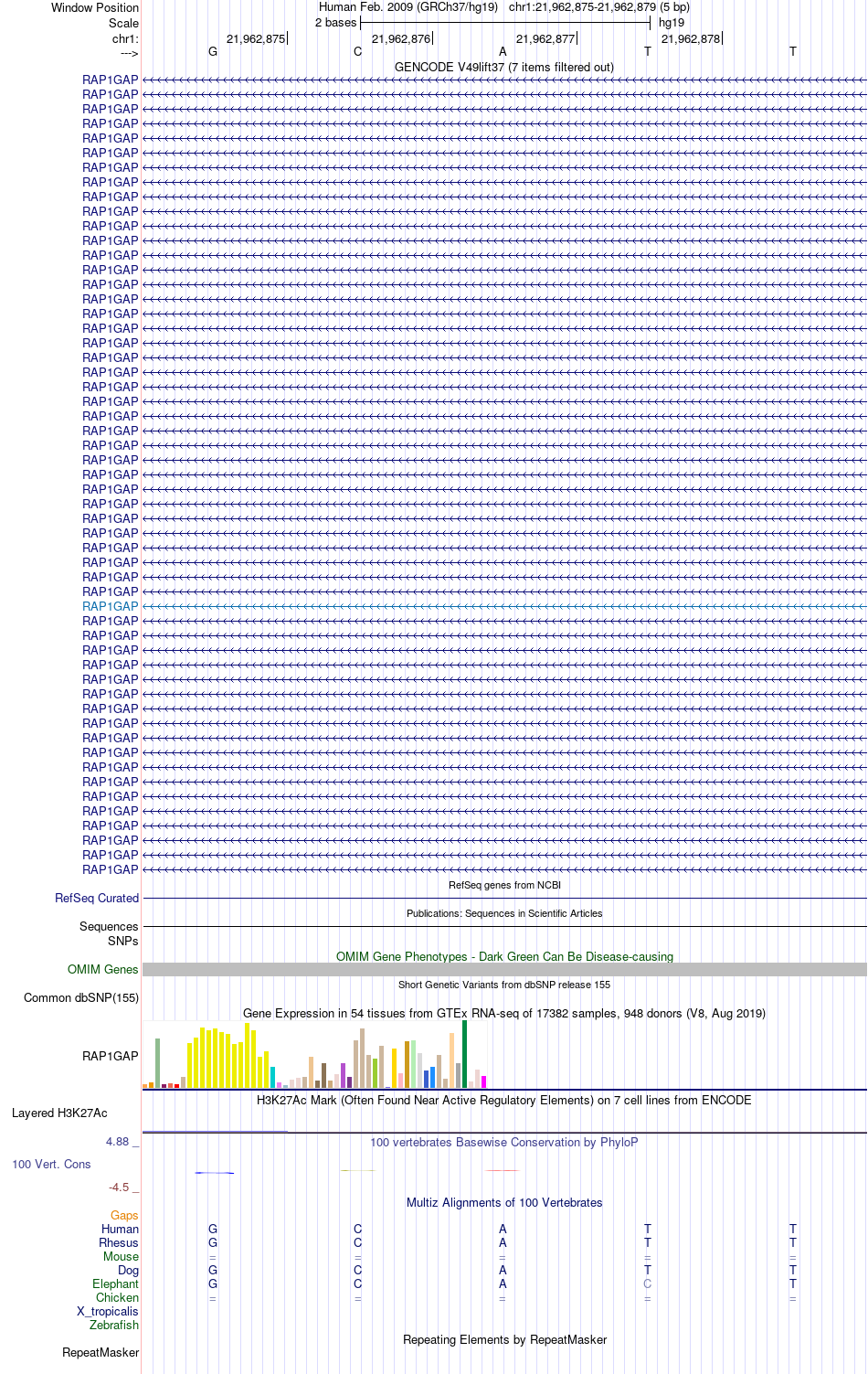Click the tall dark green GTEx expression bar
The width and height of the screenshot is (868, 1374).
click(x=464, y=1054)
